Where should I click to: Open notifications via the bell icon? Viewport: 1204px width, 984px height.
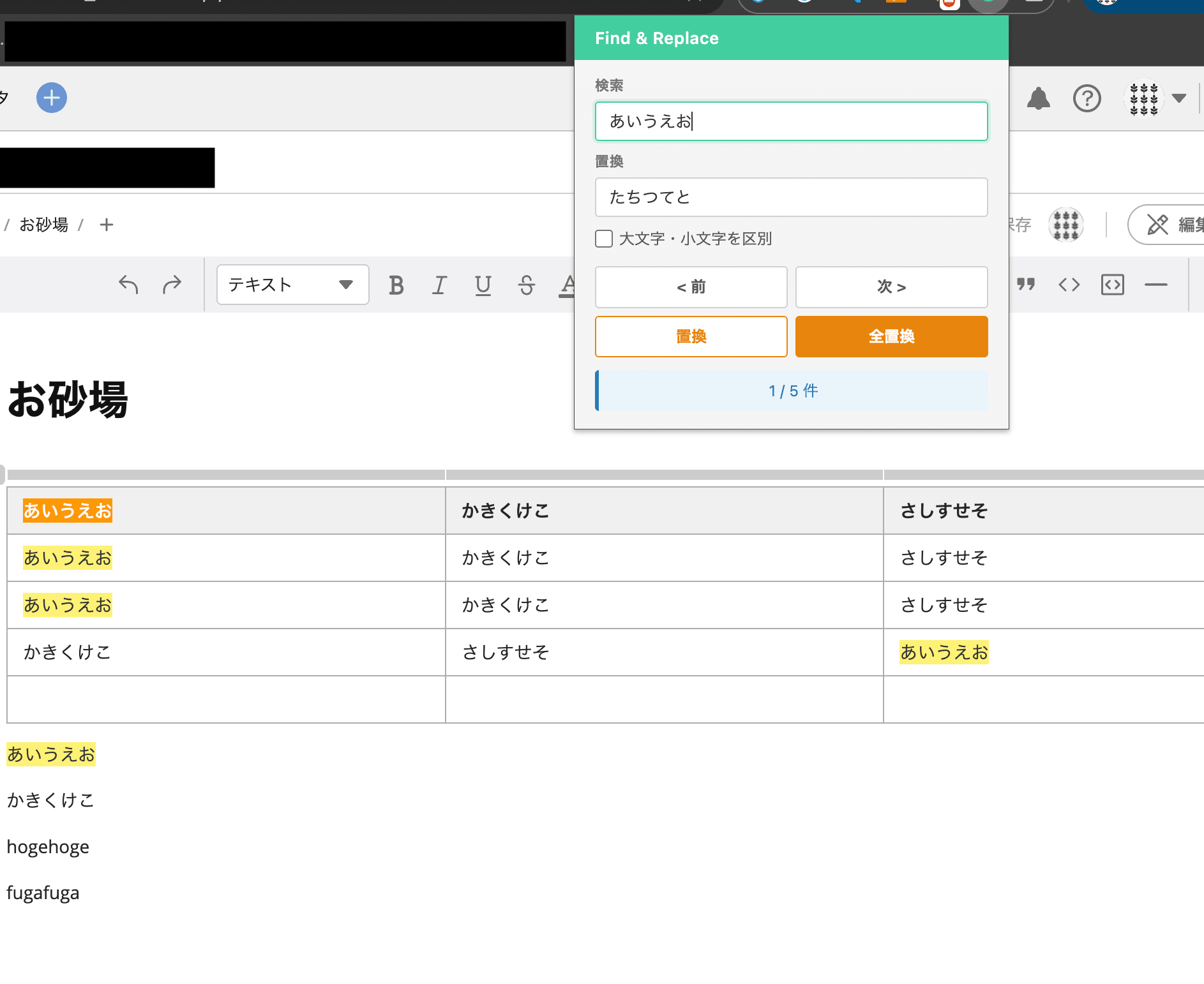pos(1039,98)
